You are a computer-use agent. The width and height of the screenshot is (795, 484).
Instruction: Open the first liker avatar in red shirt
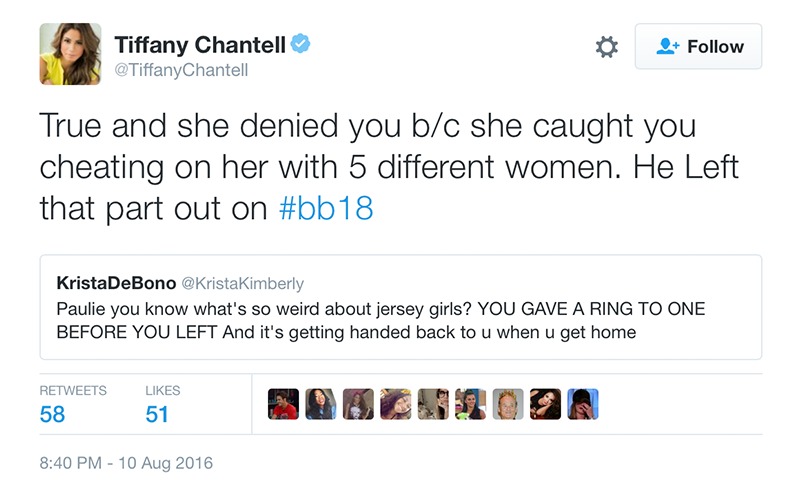(283, 404)
